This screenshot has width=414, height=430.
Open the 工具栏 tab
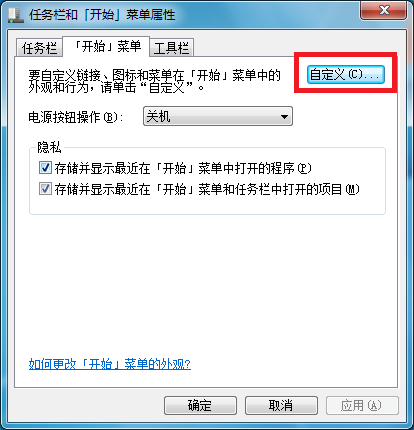click(x=171, y=48)
